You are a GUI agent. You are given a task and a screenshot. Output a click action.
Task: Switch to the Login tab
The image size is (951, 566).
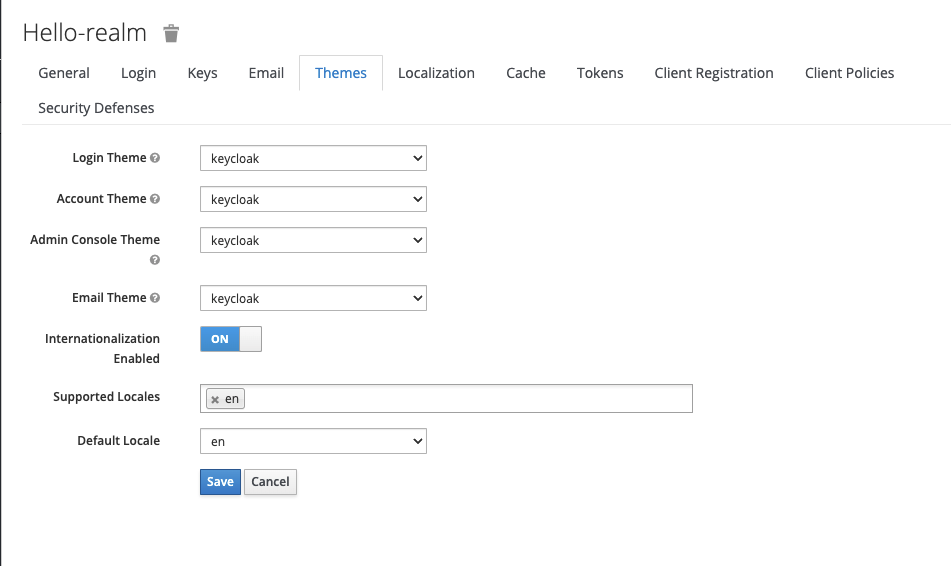click(x=138, y=73)
